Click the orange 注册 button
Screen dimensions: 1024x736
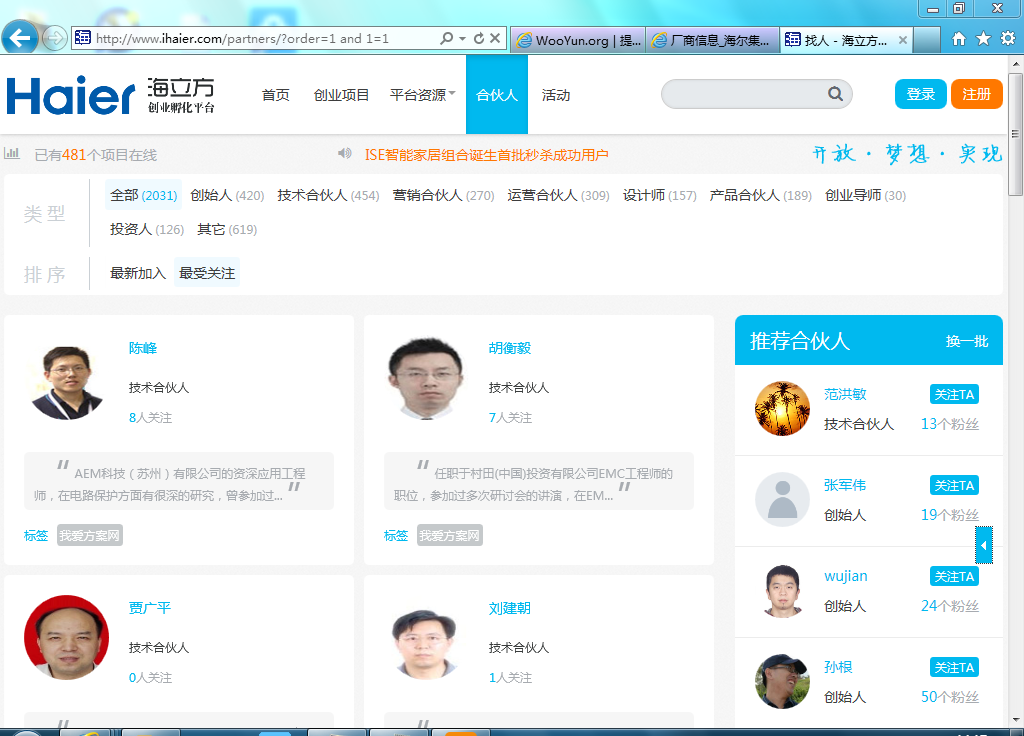pyautogui.click(x=976, y=94)
